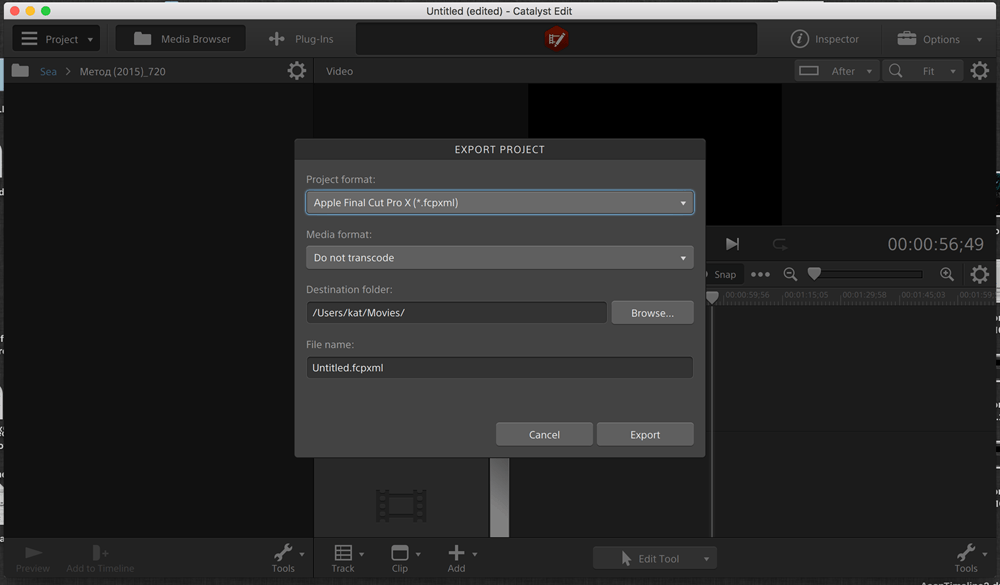1000x585 pixels.
Task: Expand the Project format combo box
Action: click(499, 202)
